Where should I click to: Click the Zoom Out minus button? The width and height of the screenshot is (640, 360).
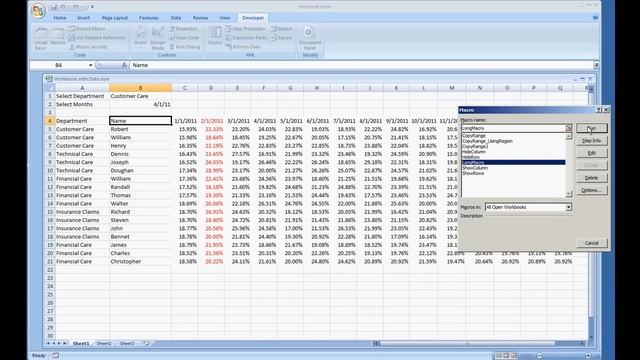tap(539, 356)
